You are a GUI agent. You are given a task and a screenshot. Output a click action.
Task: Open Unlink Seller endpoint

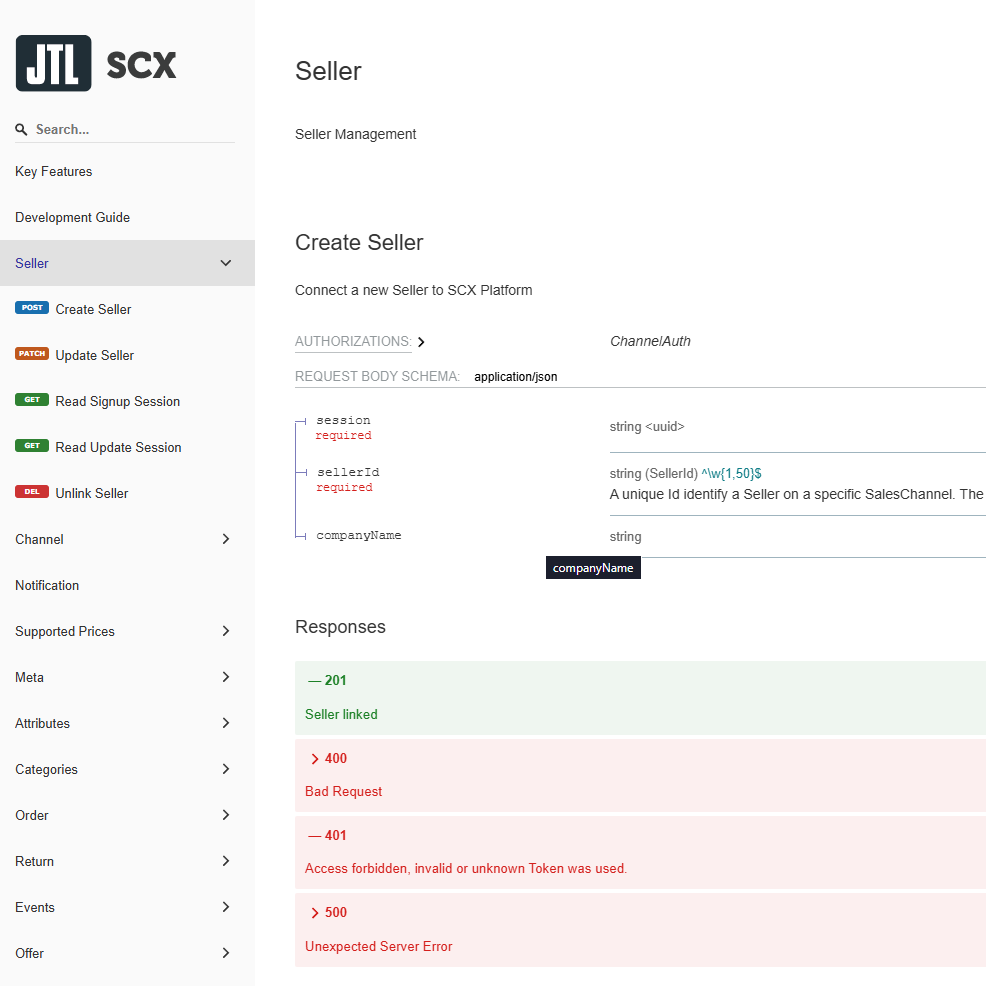[92, 493]
